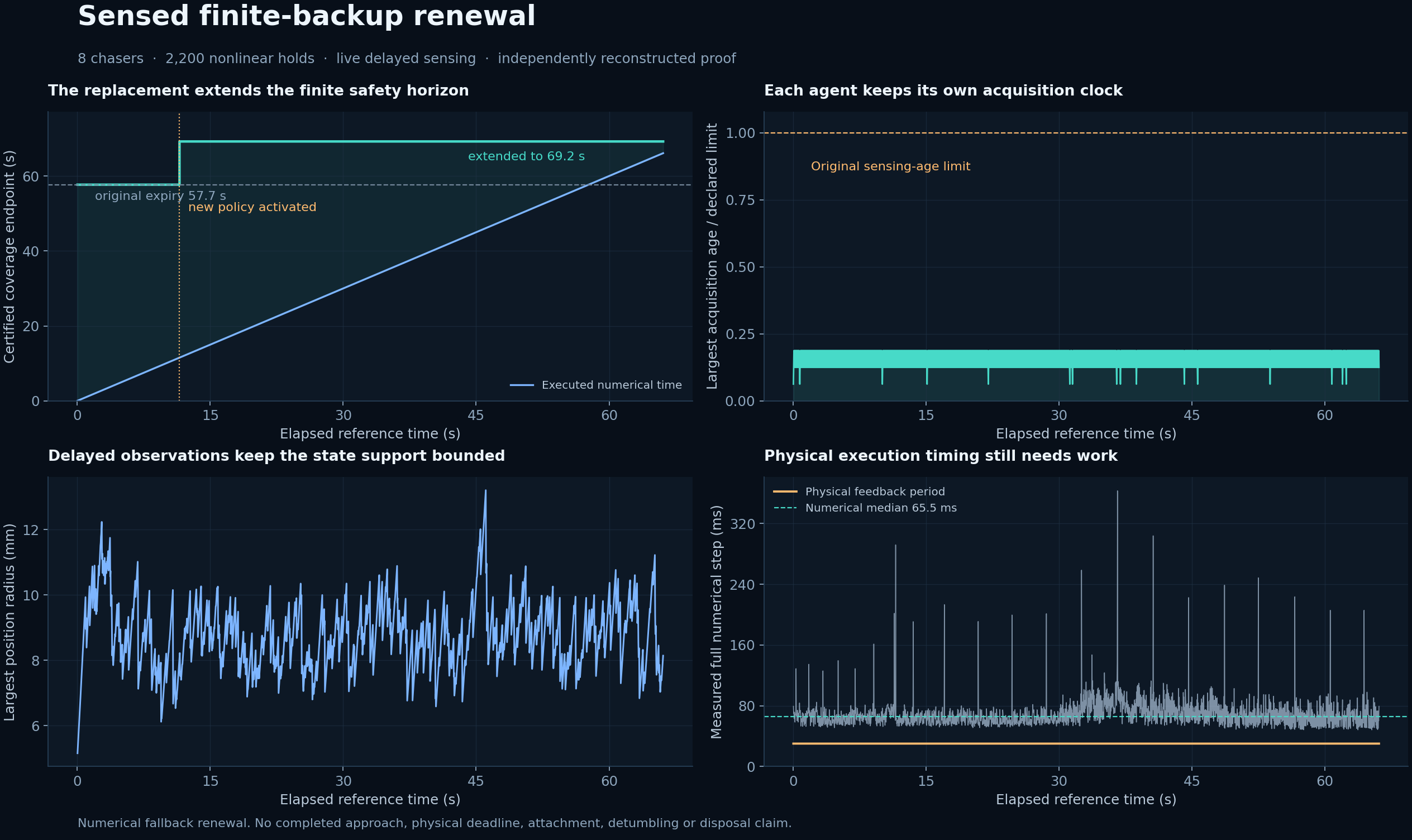Click the 'extended to 69.2 s' annotation
The width and height of the screenshot is (1412, 840).
(x=526, y=156)
